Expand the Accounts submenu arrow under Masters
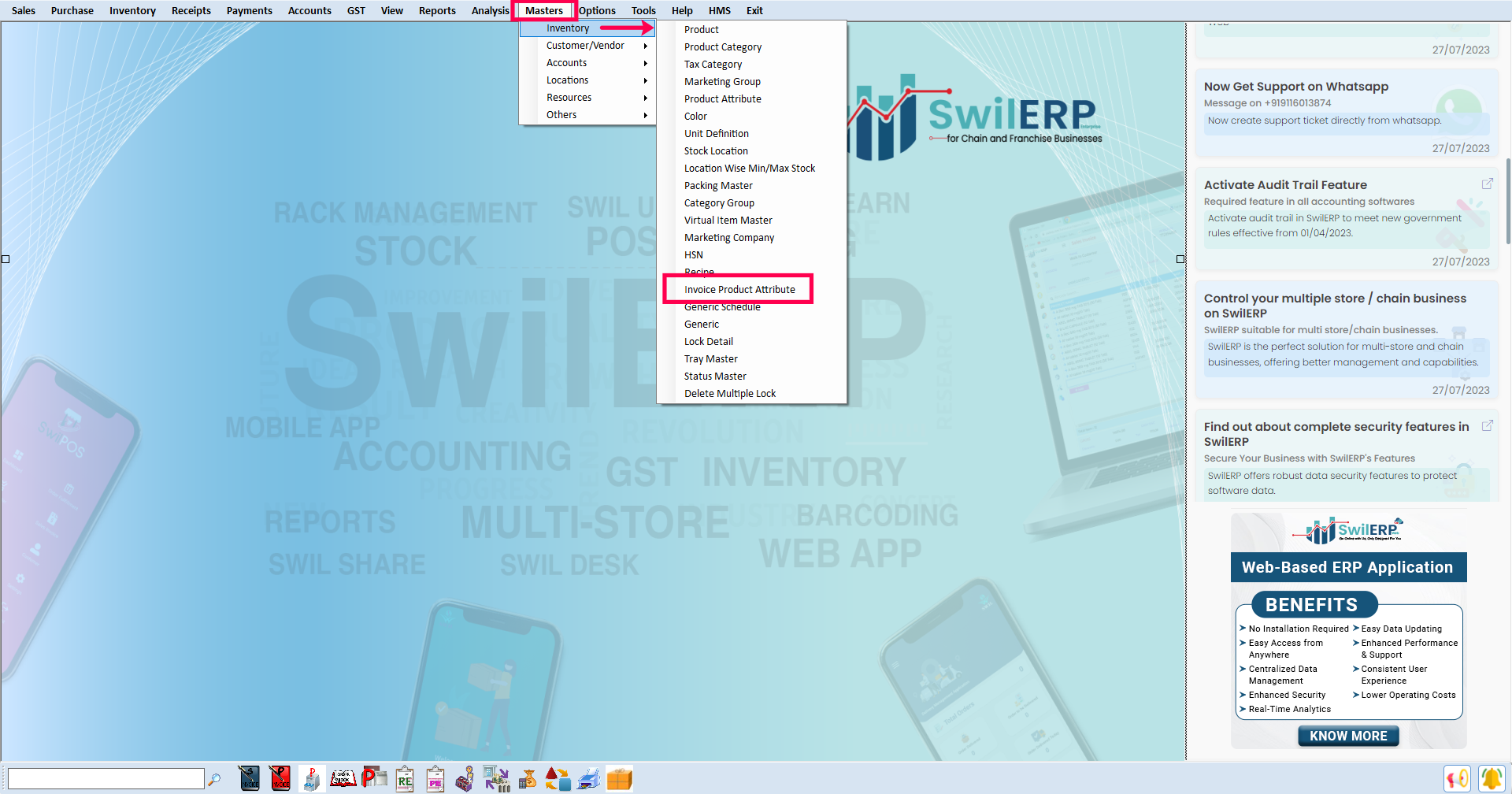The height and width of the screenshot is (794, 1512). [645, 63]
